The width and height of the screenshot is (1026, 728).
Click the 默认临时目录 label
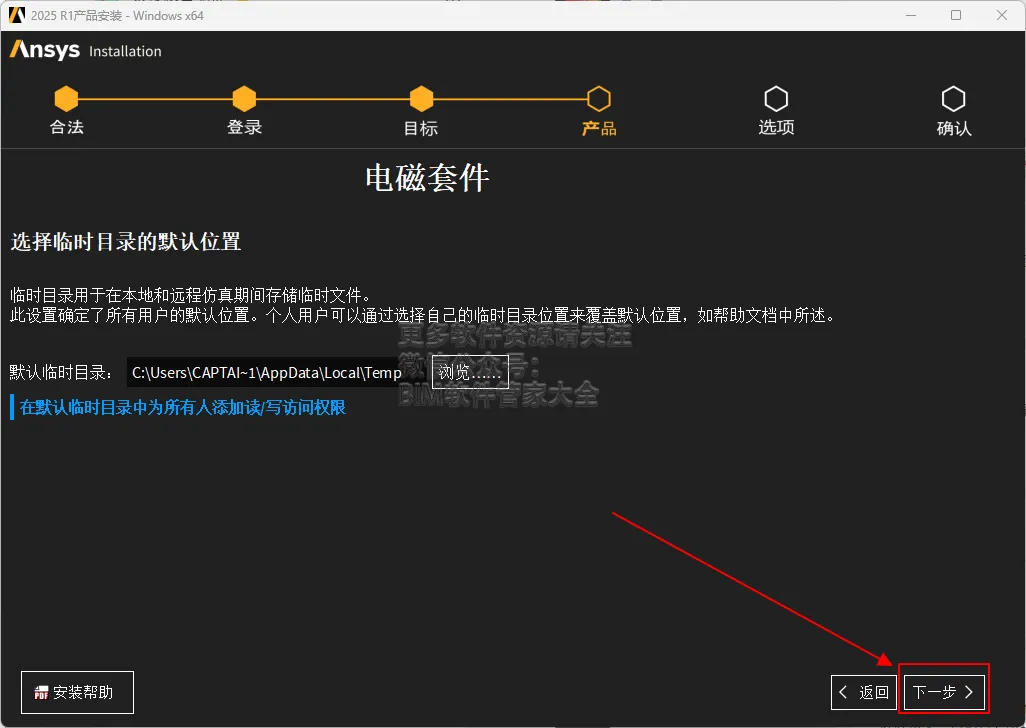61,372
